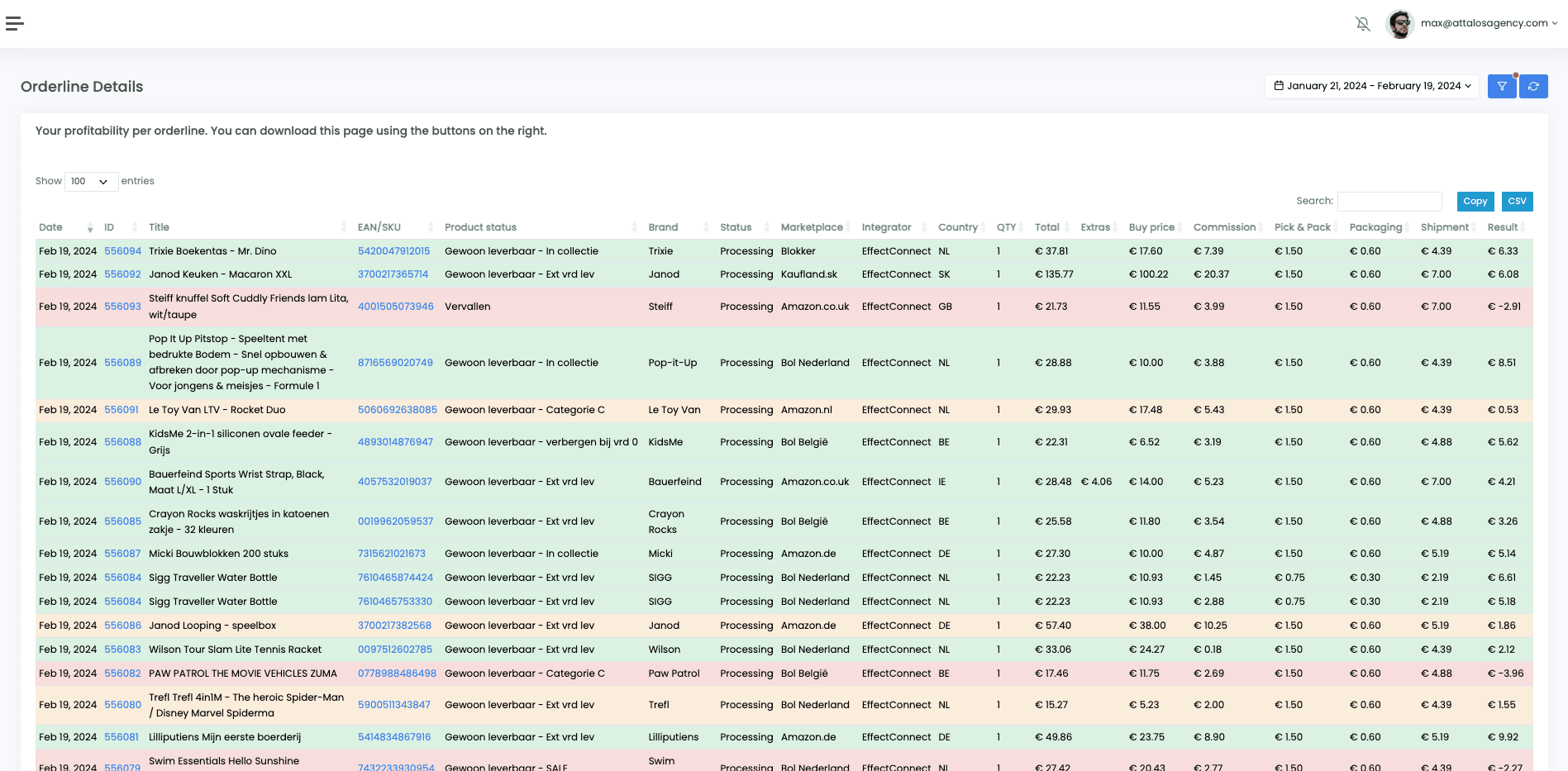
Task: Open EAN link 7610465753330
Action: click(x=394, y=602)
